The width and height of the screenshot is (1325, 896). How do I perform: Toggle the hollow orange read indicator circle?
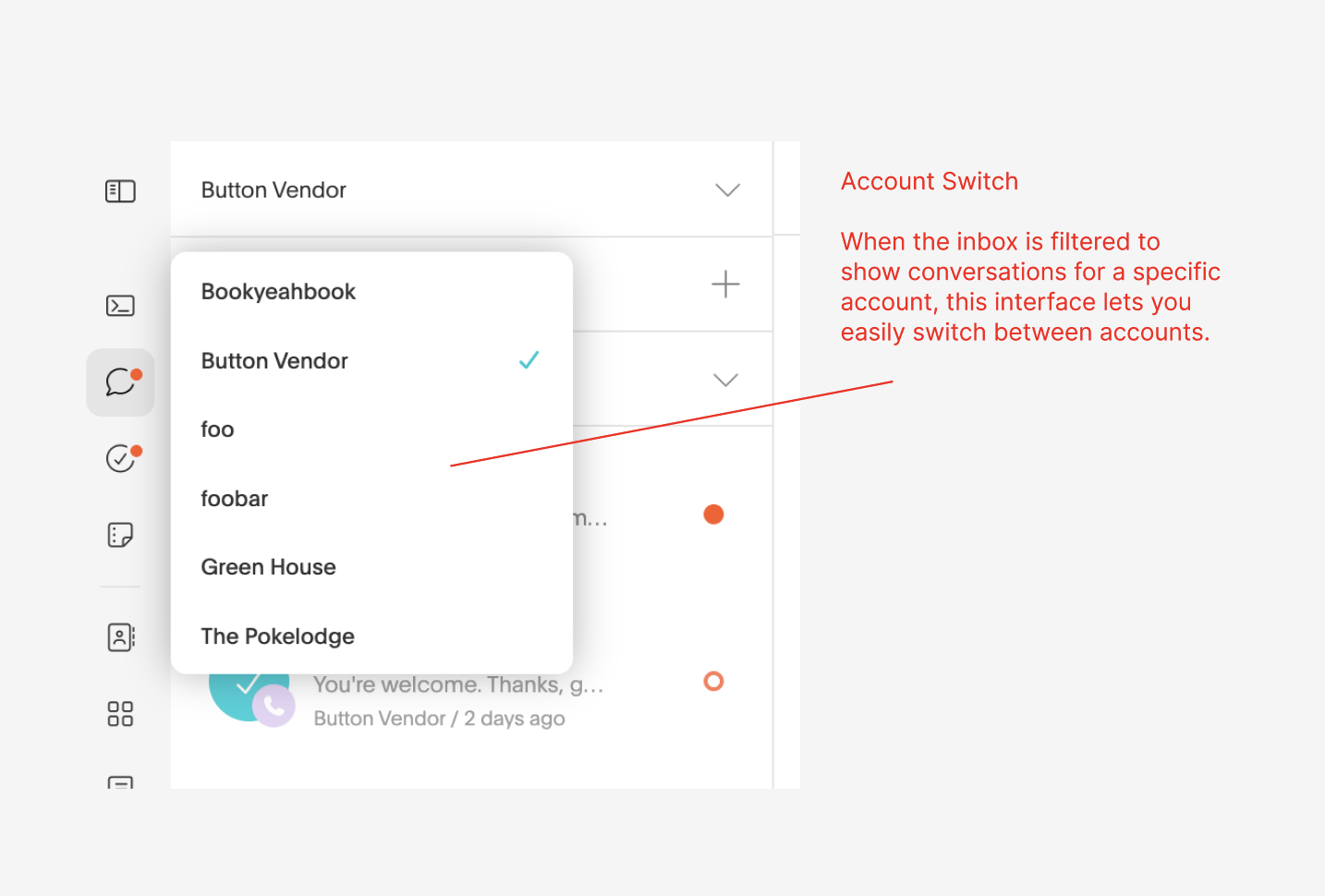click(713, 682)
